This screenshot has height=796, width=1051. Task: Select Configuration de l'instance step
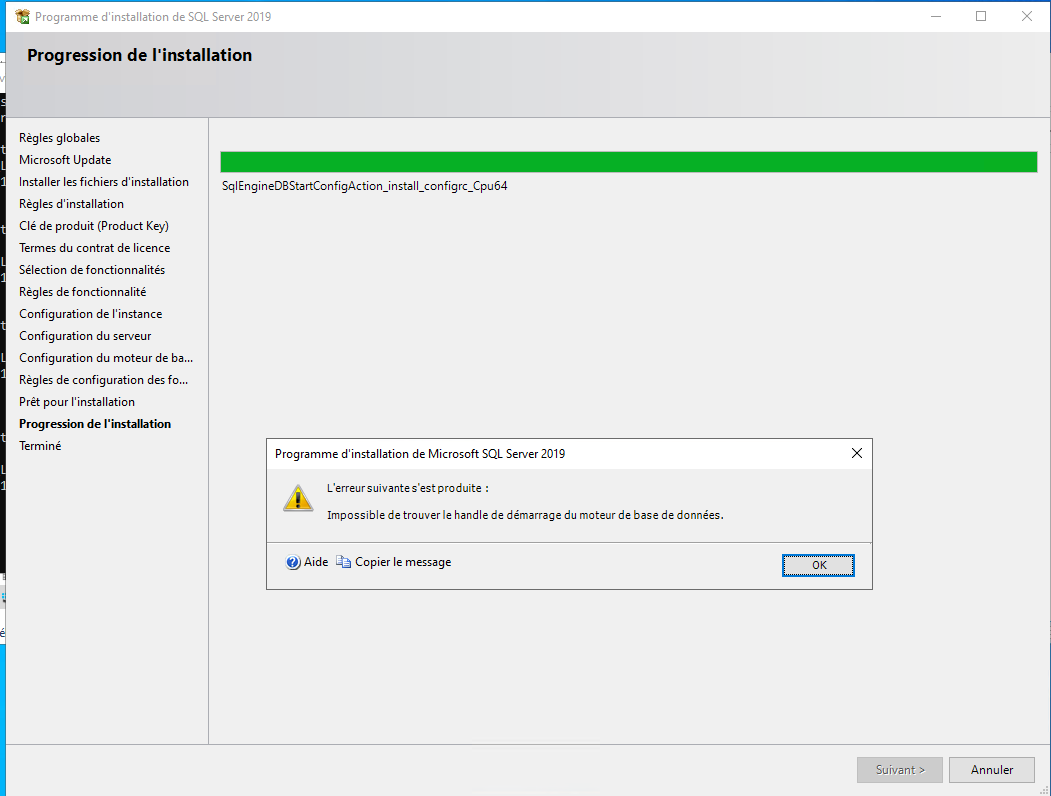click(x=90, y=314)
